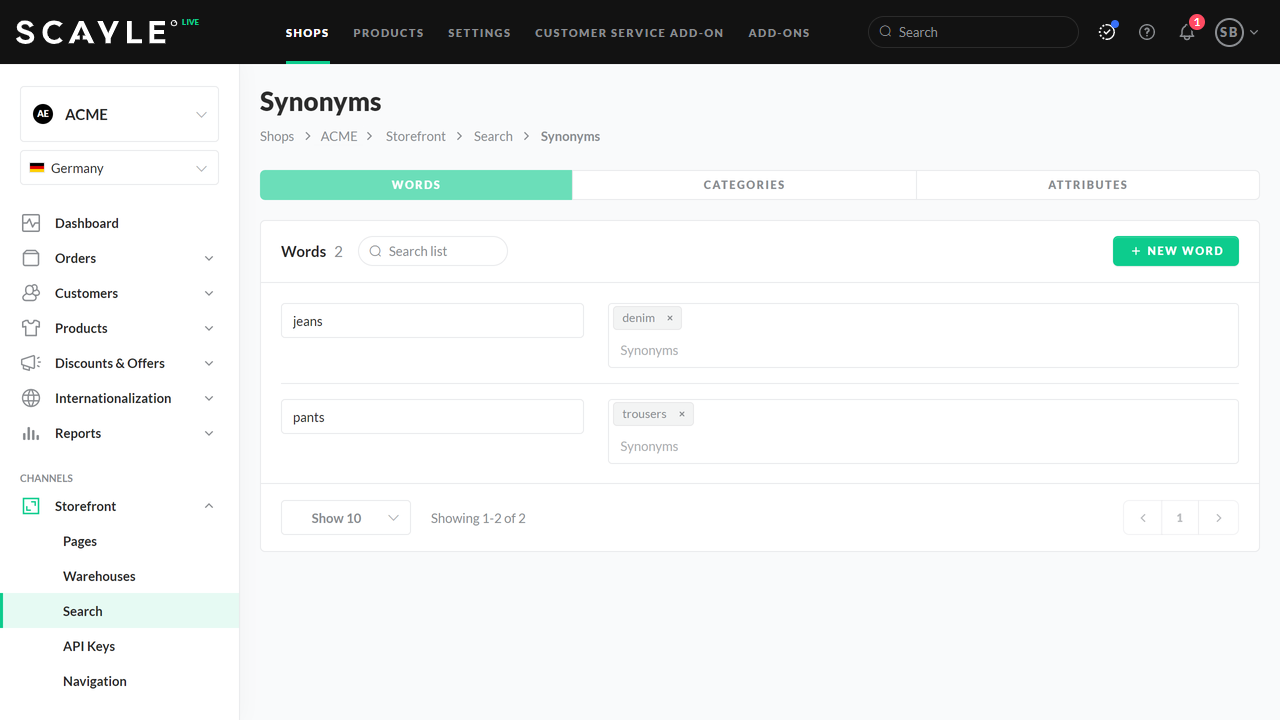Viewport: 1280px width, 720px height.
Task: Click the Storefront channel icon
Action: coord(31,506)
